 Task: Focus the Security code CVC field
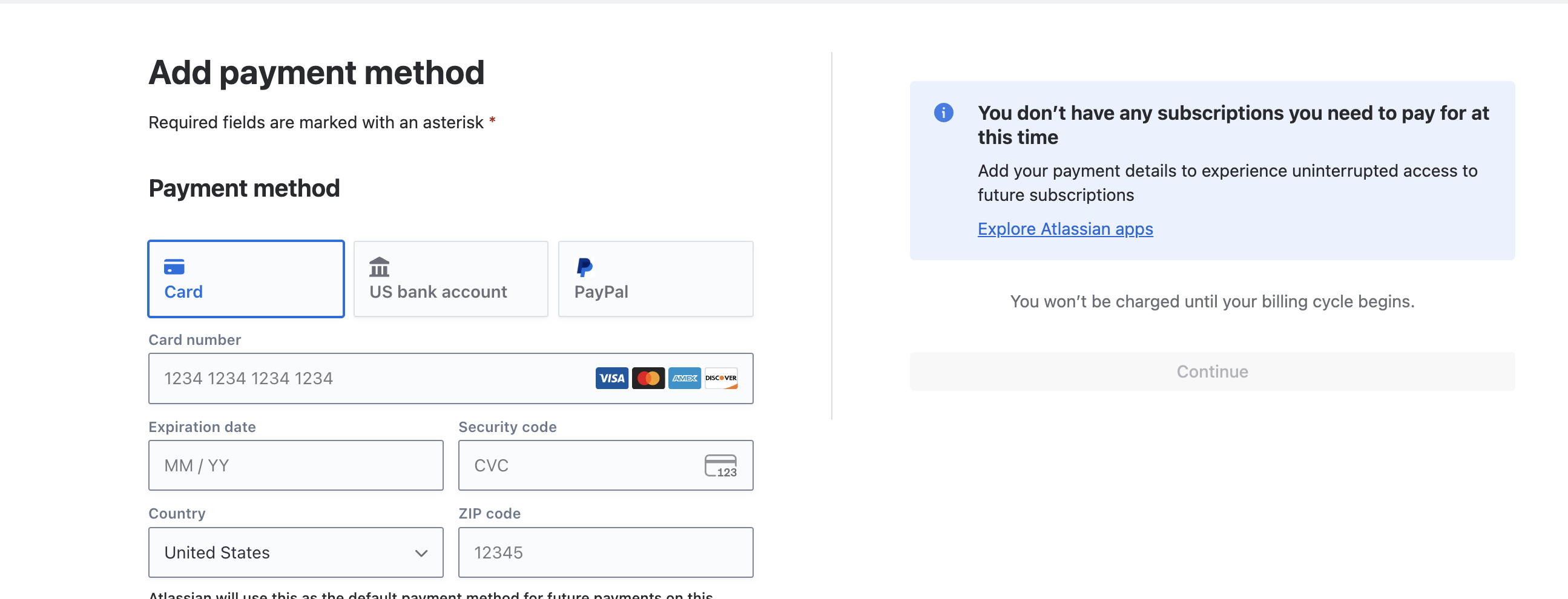tap(605, 465)
